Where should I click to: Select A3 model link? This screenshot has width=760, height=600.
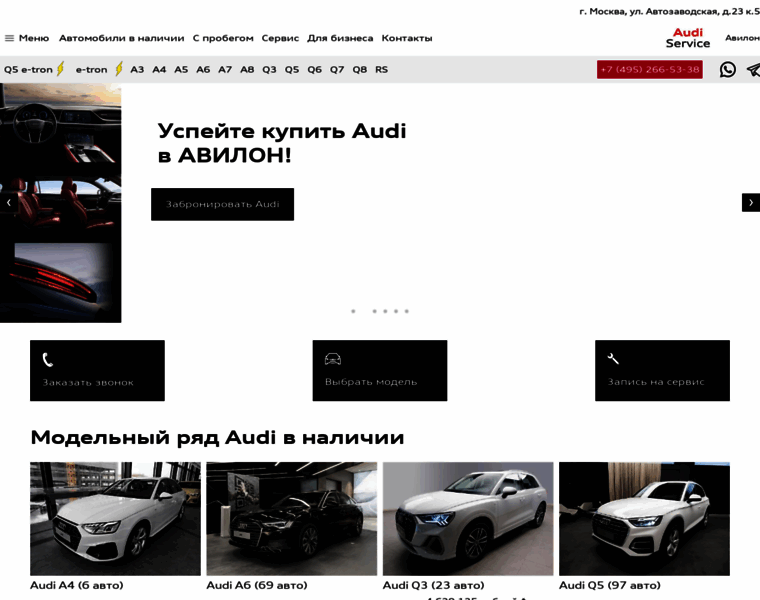point(137,69)
